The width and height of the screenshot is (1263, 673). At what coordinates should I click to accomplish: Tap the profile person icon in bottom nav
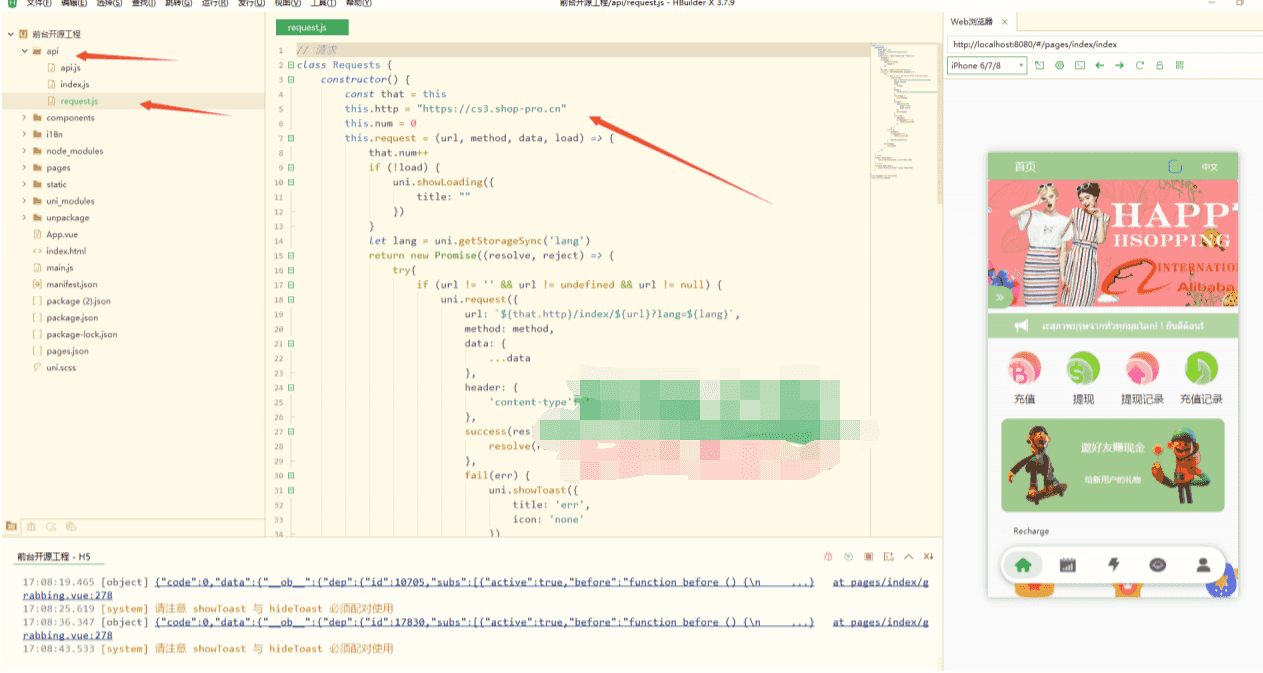coord(1203,565)
